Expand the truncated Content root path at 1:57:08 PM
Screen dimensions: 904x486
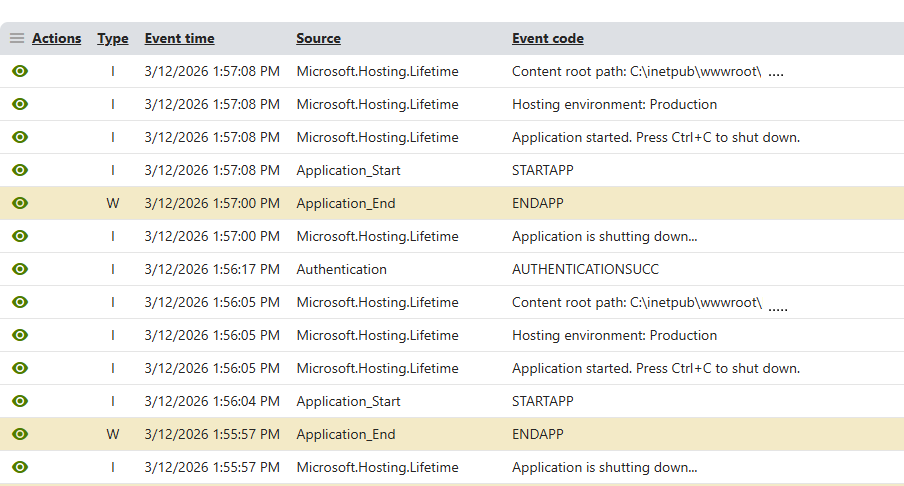[x=776, y=74]
